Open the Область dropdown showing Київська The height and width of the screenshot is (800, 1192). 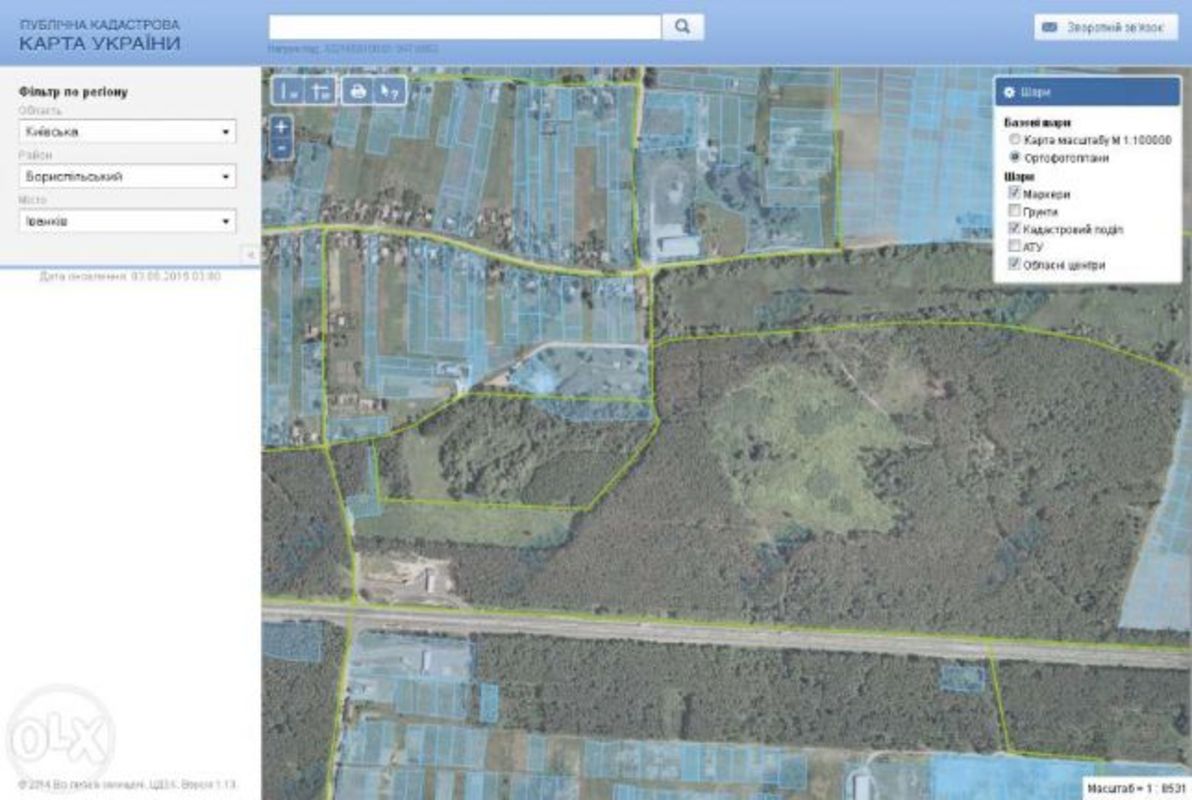point(127,131)
